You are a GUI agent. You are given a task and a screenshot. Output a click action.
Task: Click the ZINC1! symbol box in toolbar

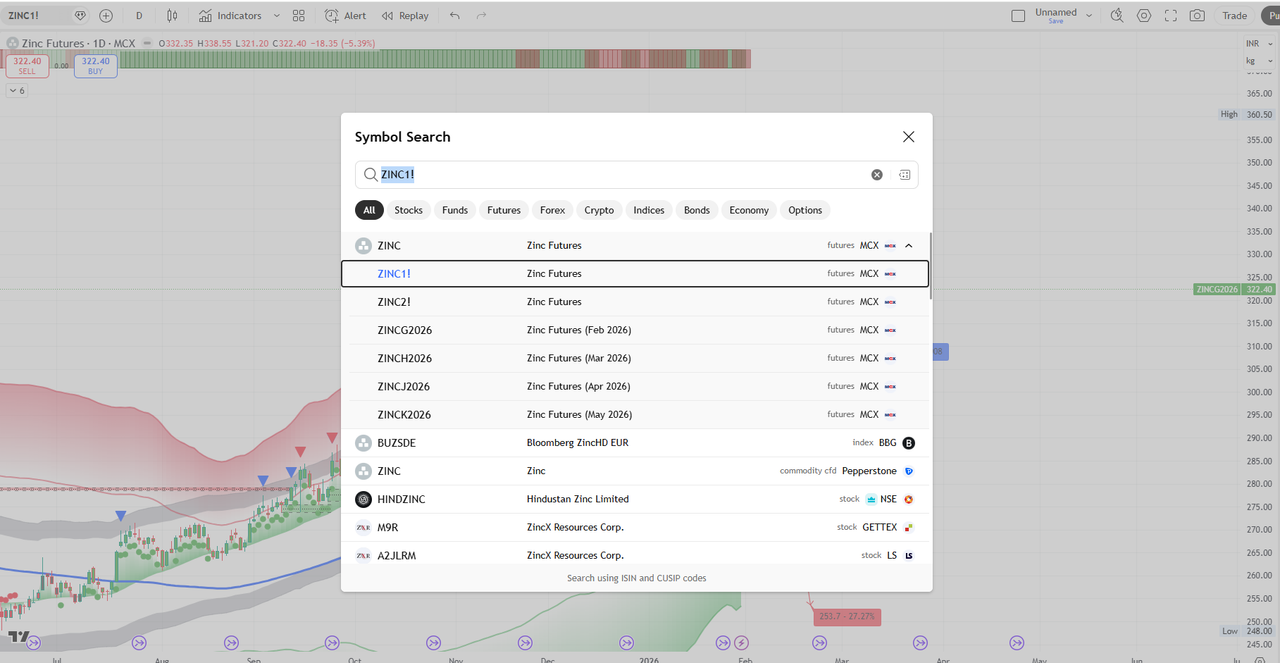(x=36, y=15)
